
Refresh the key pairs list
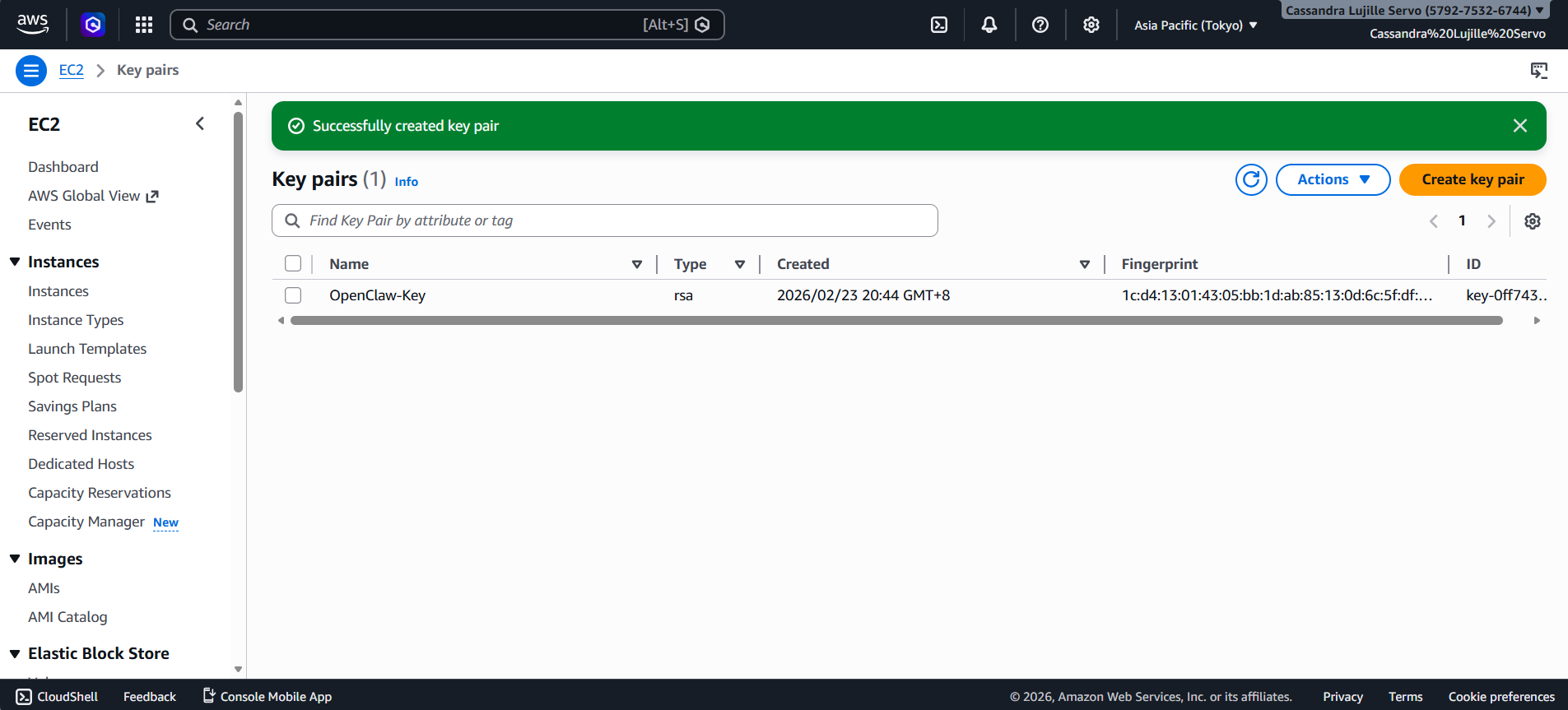(x=1251, y=179)
